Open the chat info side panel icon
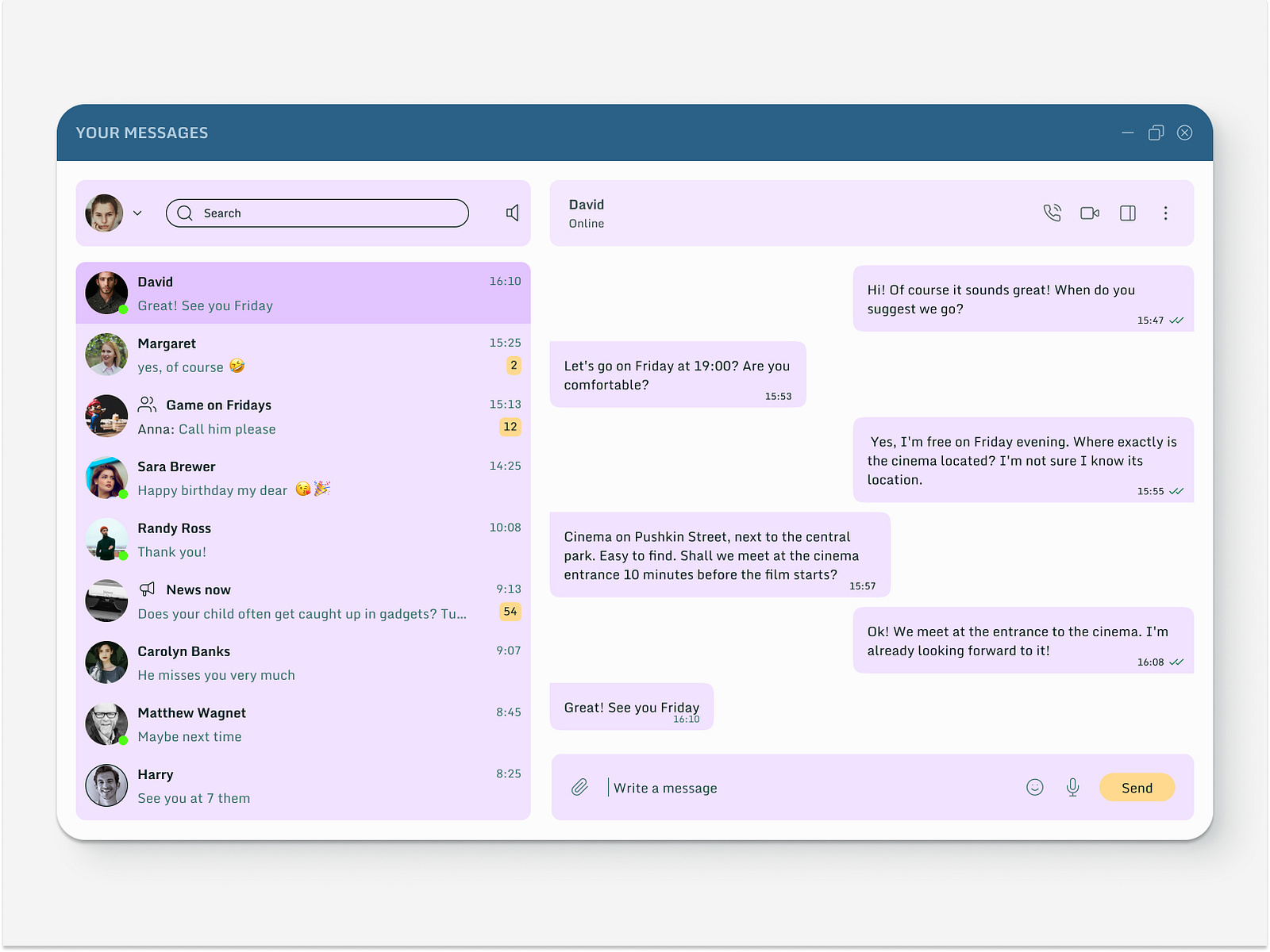Viewport: 1270px width, 952px height. point(1127,213)
